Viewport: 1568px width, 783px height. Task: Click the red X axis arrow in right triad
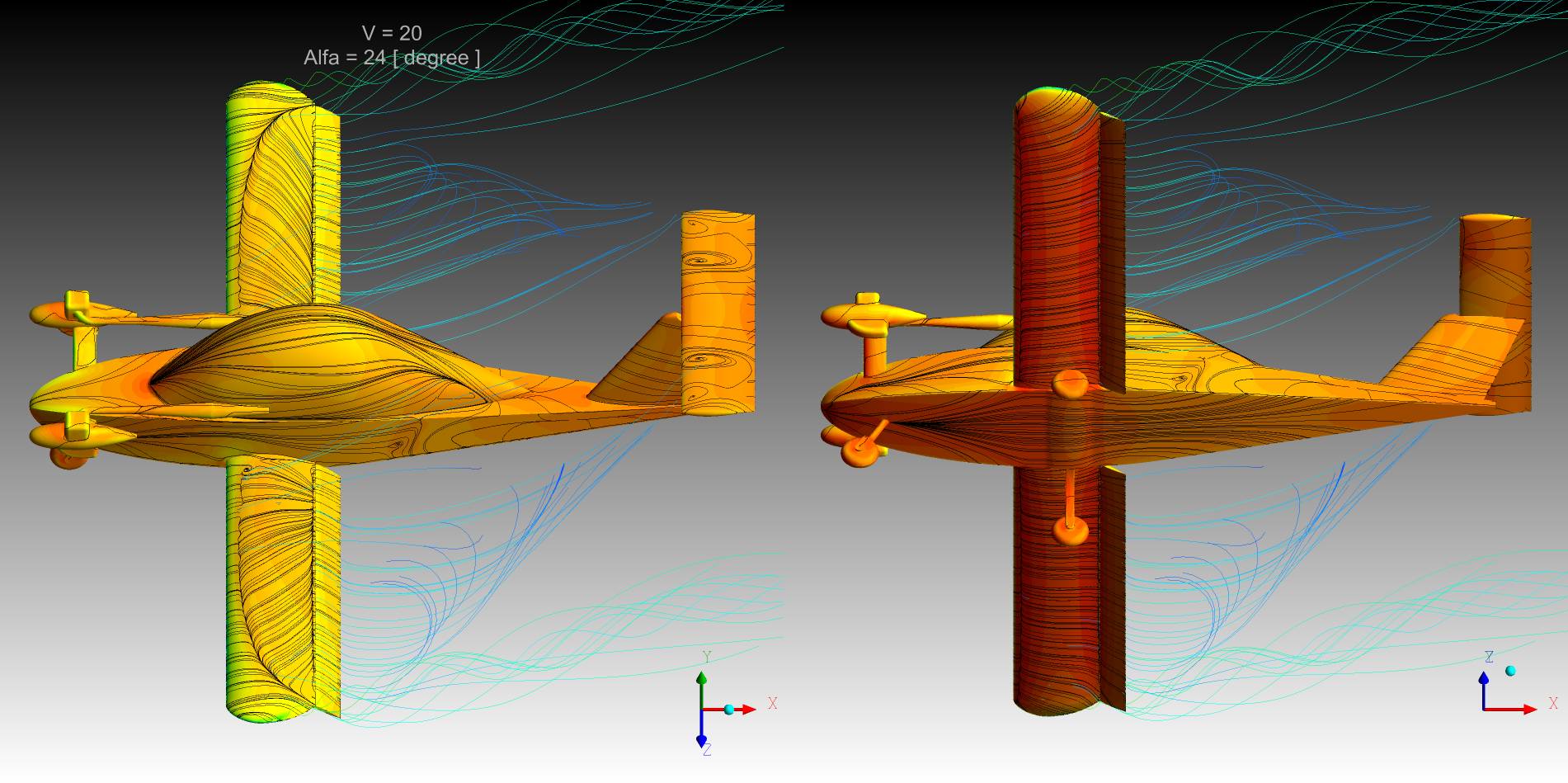[1526, 709]
